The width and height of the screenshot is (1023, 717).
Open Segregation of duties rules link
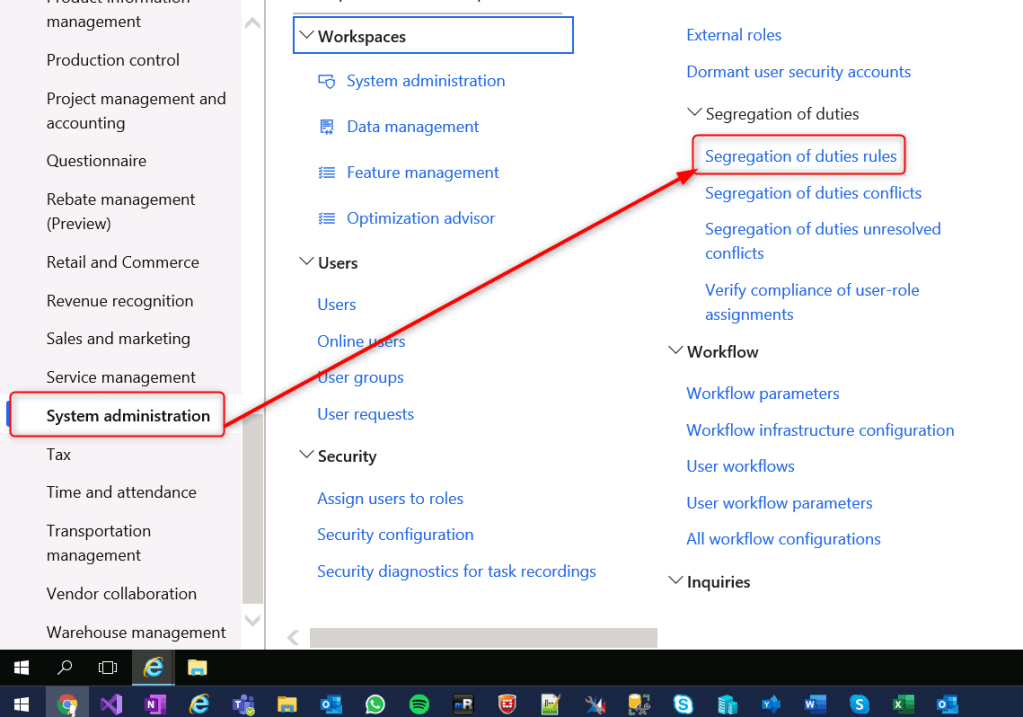point(800,156)
